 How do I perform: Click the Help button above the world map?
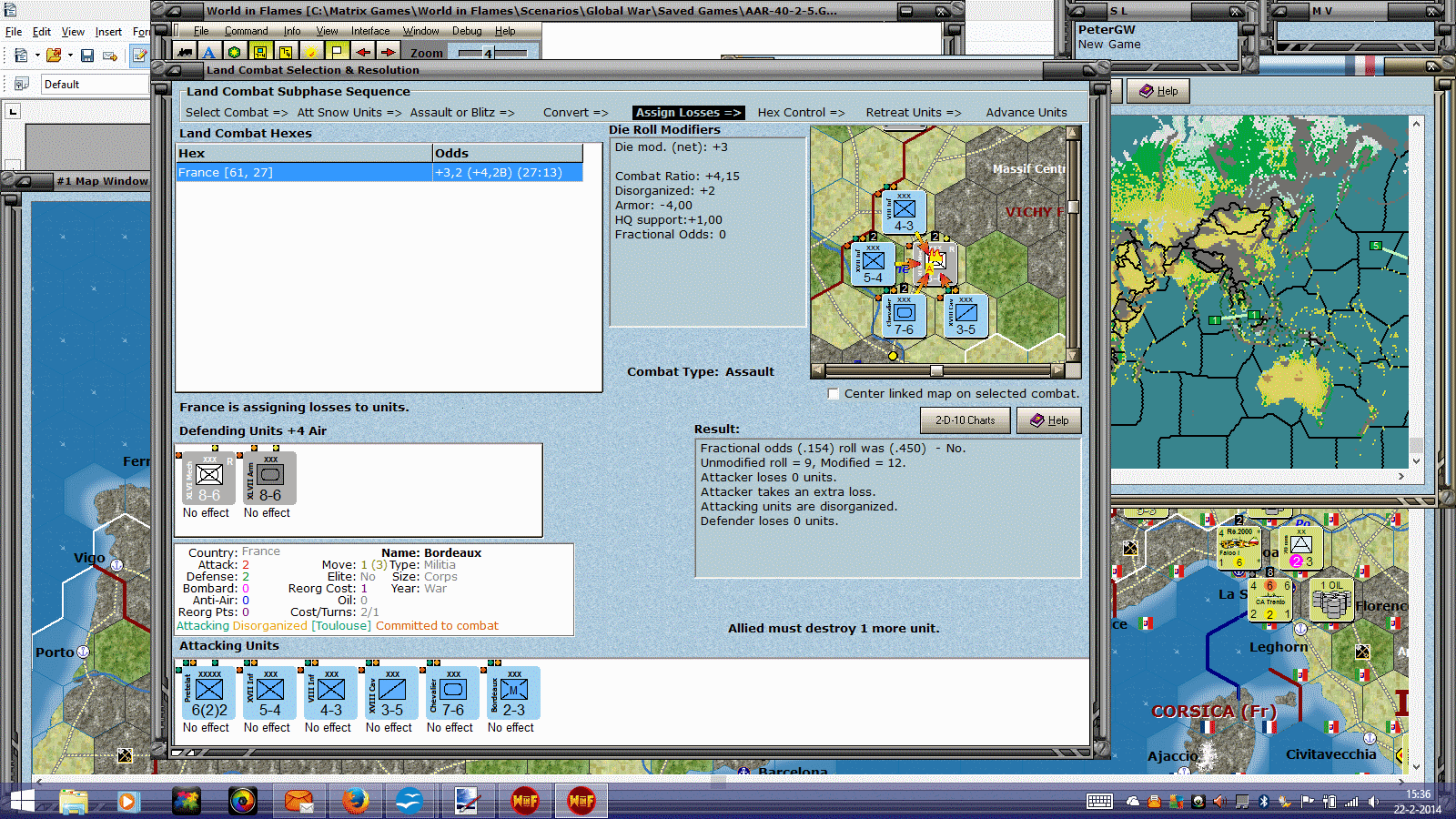(x=1158, y=91)
